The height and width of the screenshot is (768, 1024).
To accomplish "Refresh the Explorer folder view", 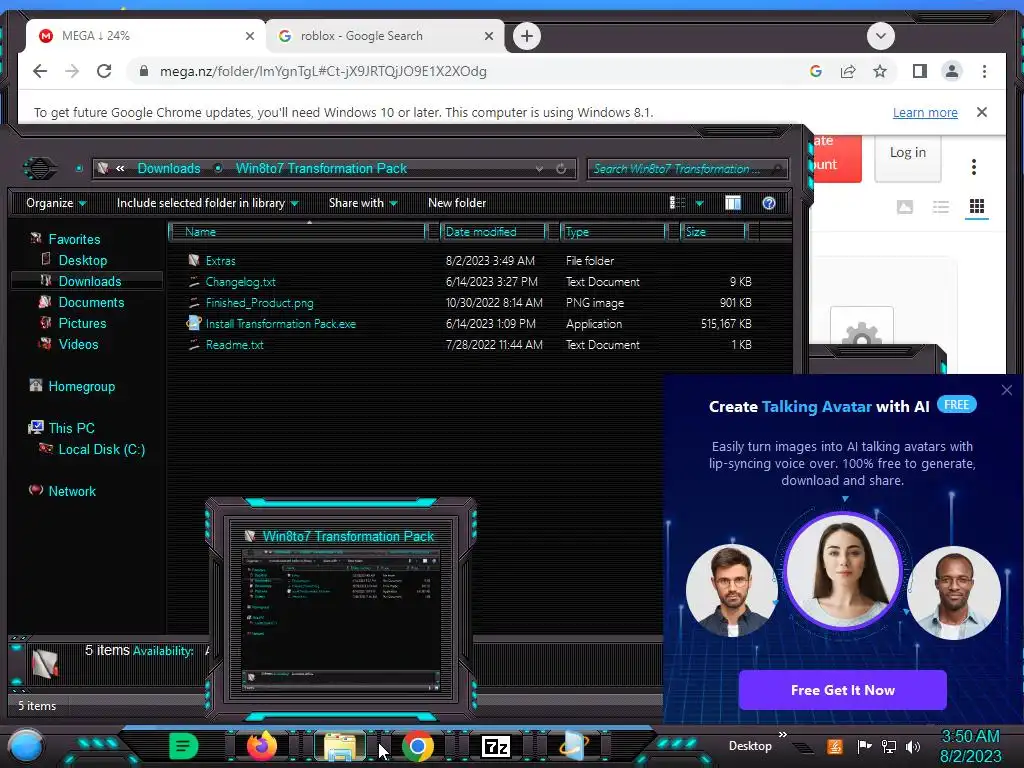I will pyautogui.click(x=560, y=168).
